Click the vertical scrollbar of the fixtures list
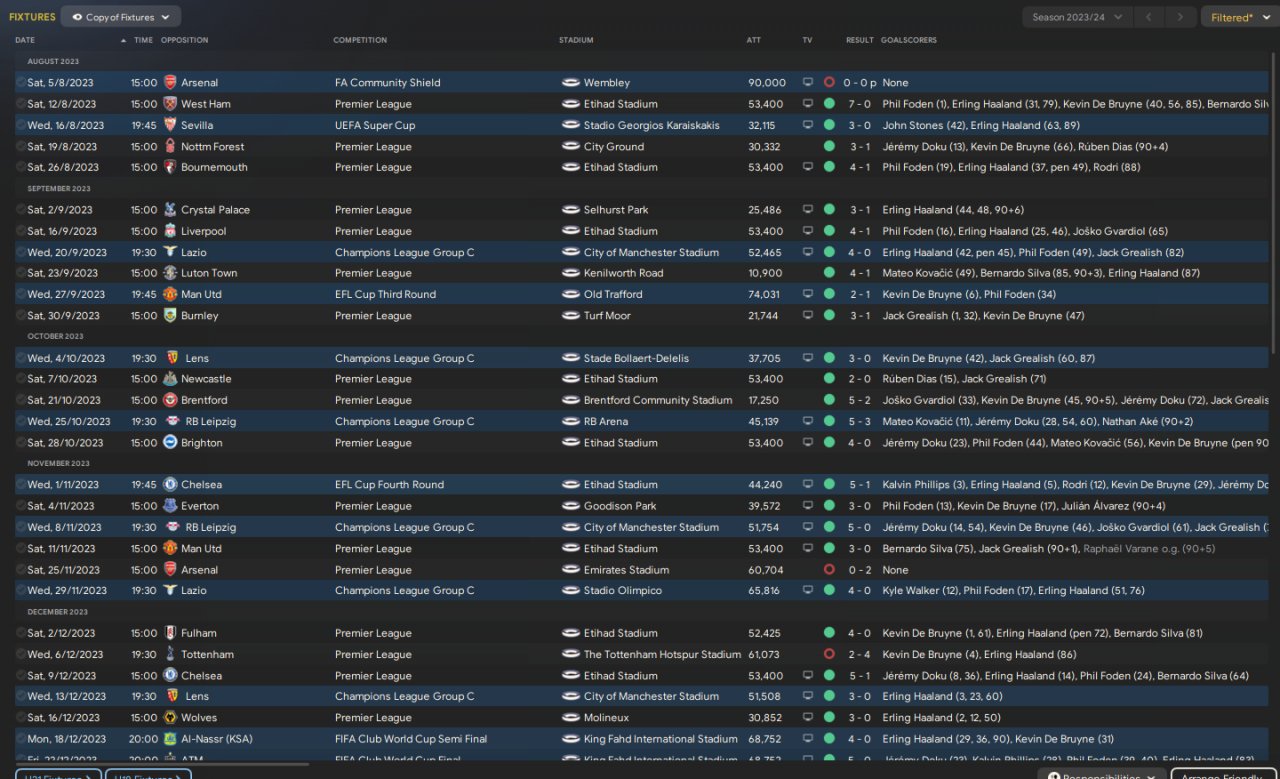Screen dimensions: 1280x779 1273,201
